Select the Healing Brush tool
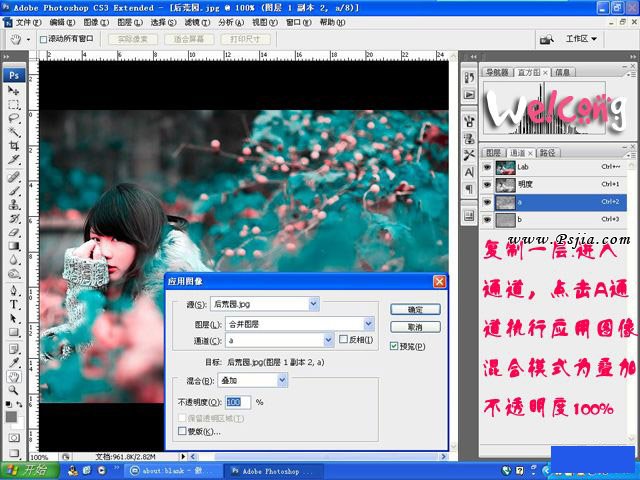 (13, 177)
